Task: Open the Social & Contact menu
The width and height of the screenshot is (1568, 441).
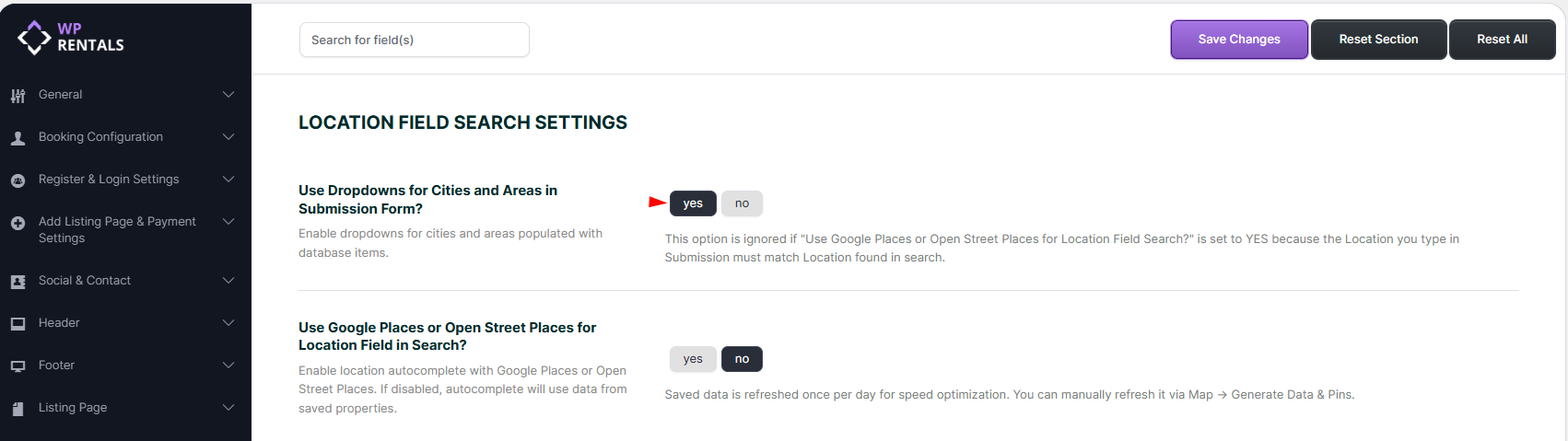Action: click(x=85, y=281)
